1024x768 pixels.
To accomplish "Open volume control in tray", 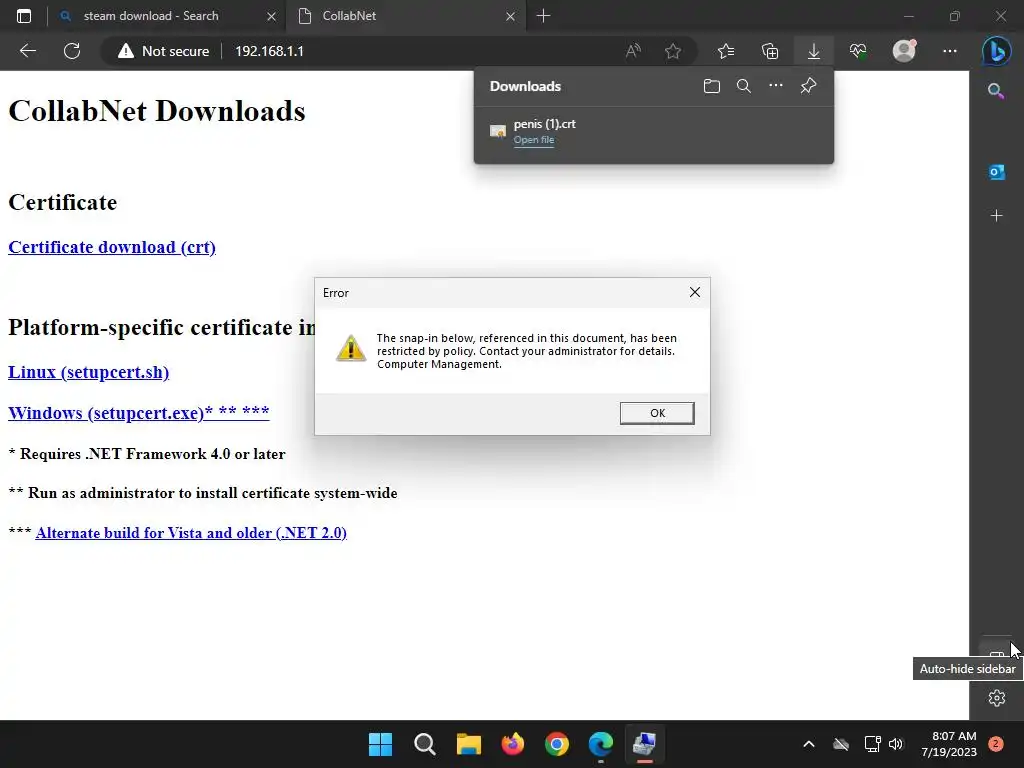I will point(896,744).
